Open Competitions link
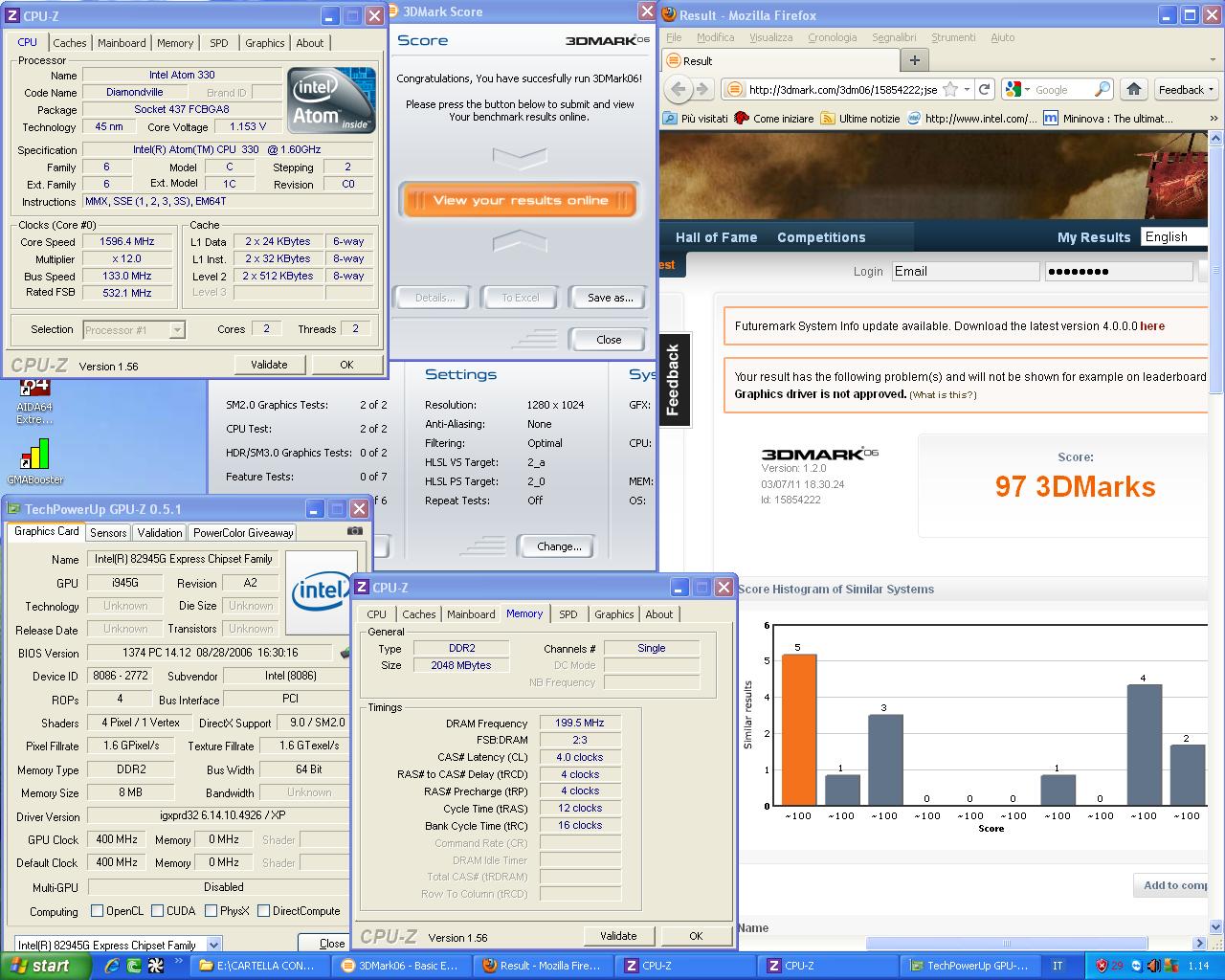Viewport: 1225px width, 980px height. [821, 237]
